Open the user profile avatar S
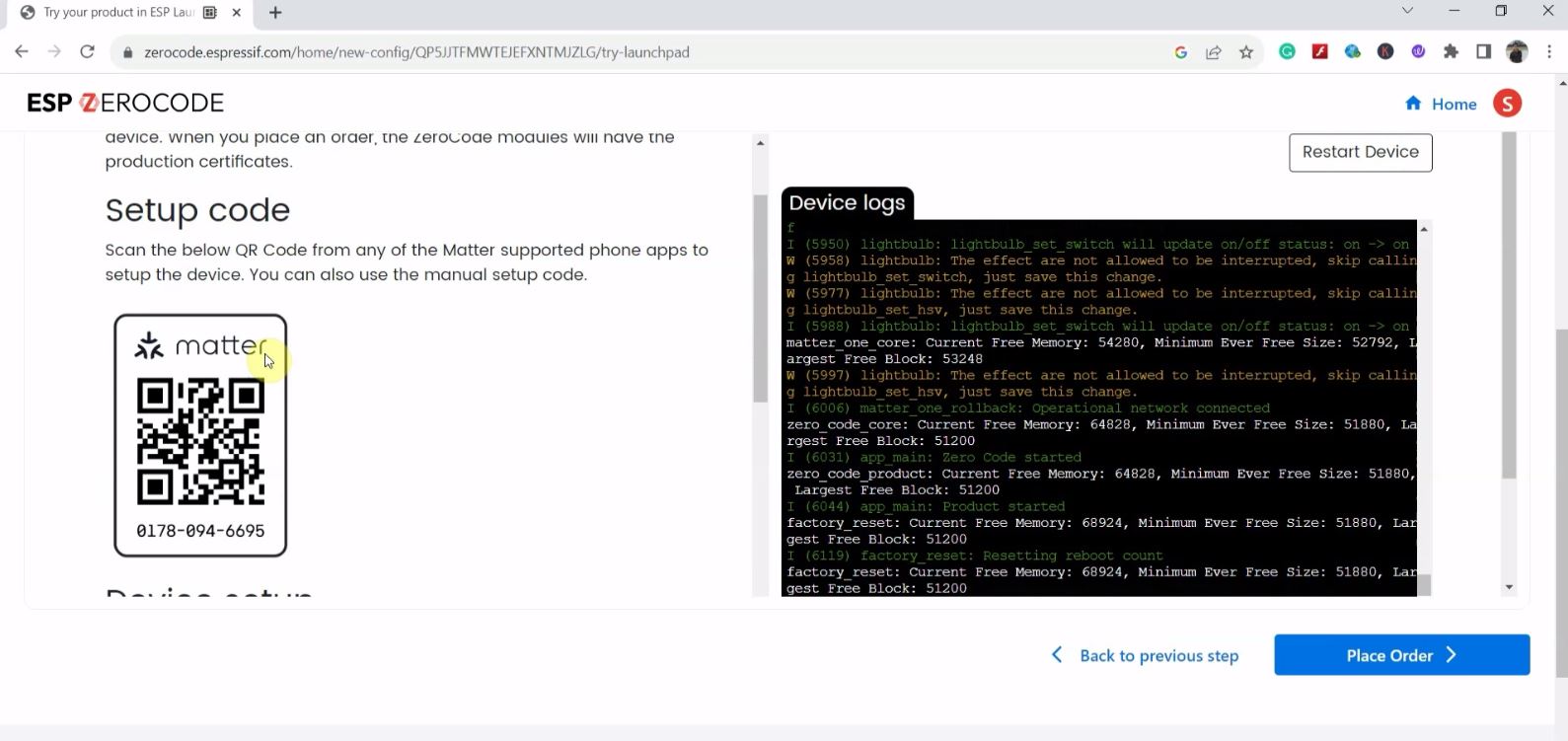 click(1507, 104)
